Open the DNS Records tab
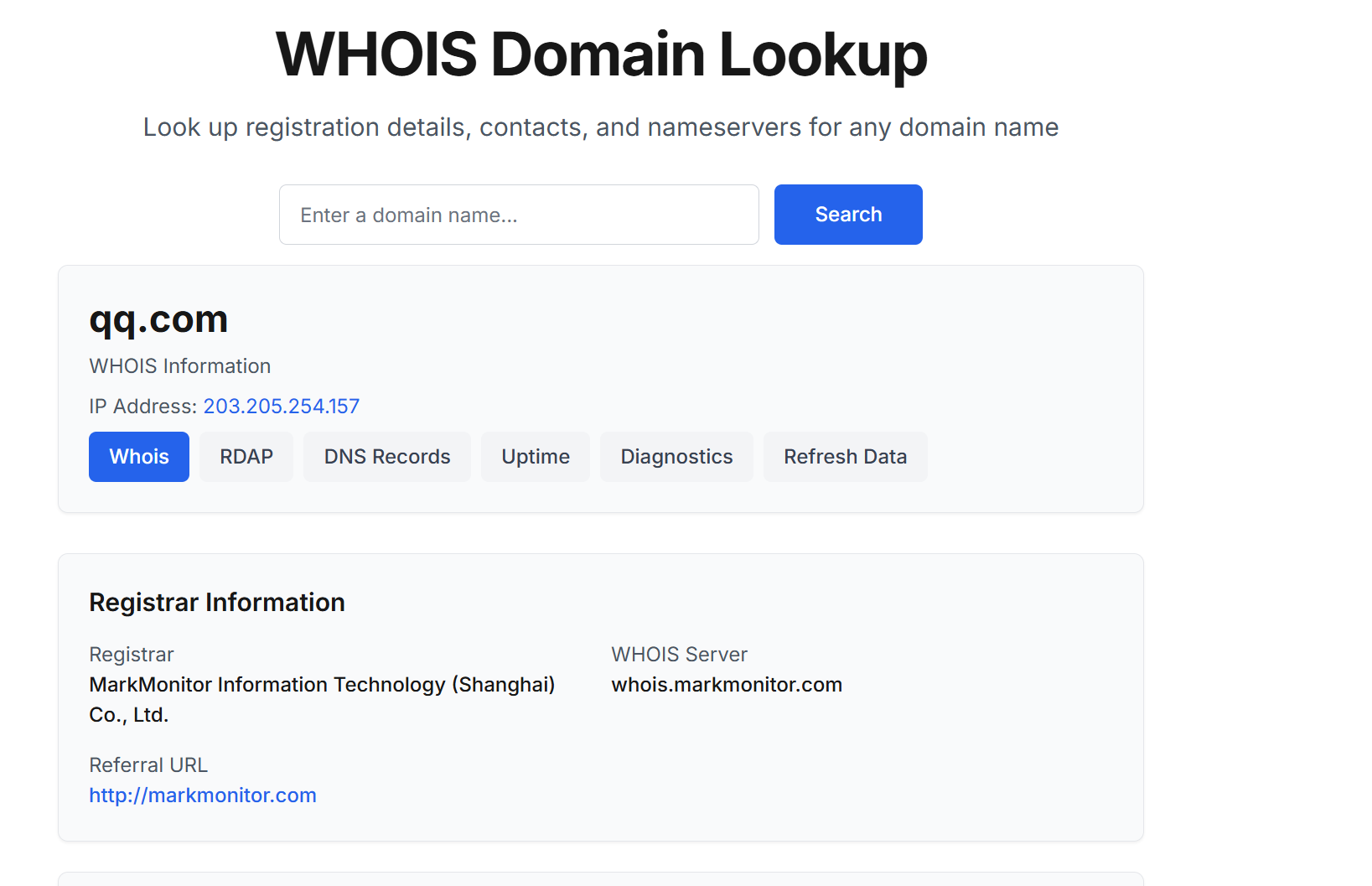1372x886 pixels. (x=387, y=457)
